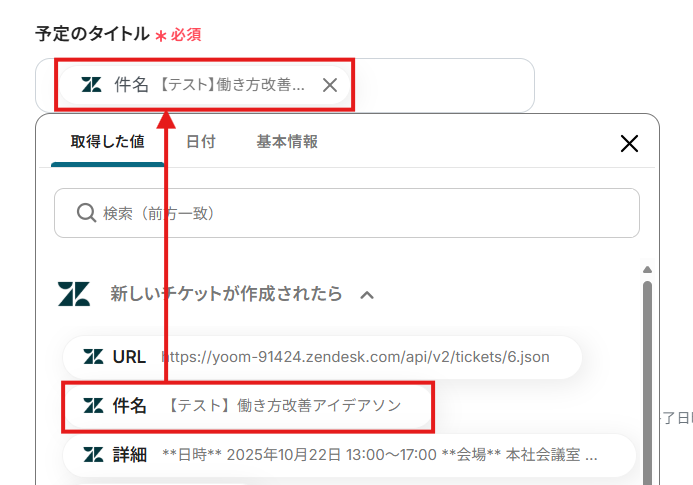Click the Zendesk logo beside 新しいチケットが作成されたら
This screenshot has width=693, height=485.
(x=74, y=294)
